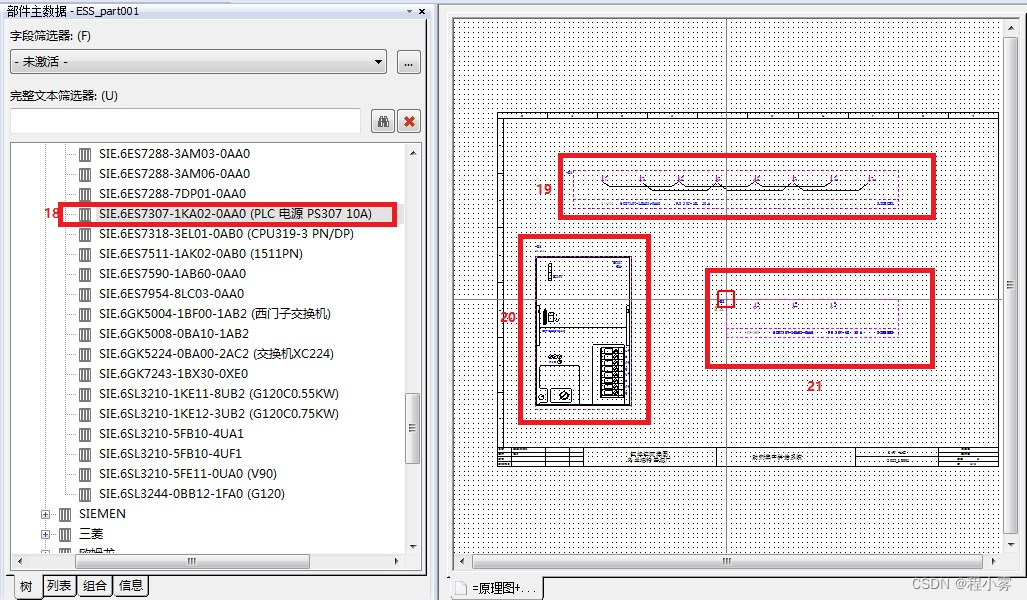Select part SIE.6ES7288-7DP01-0AA0

point(172,194)
